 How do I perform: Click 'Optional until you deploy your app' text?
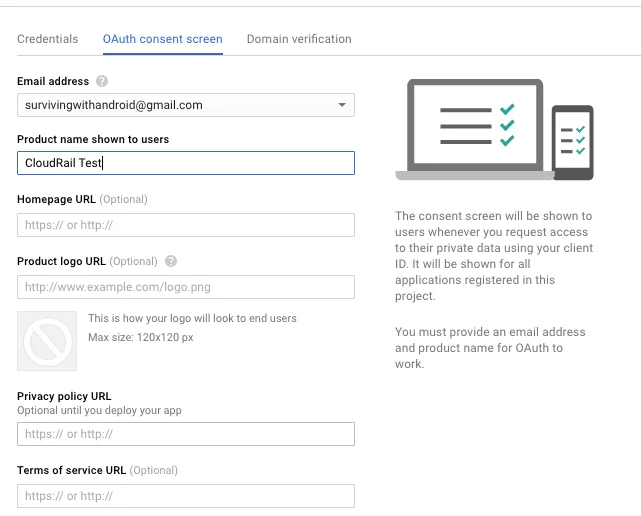(x=99, y=411)
